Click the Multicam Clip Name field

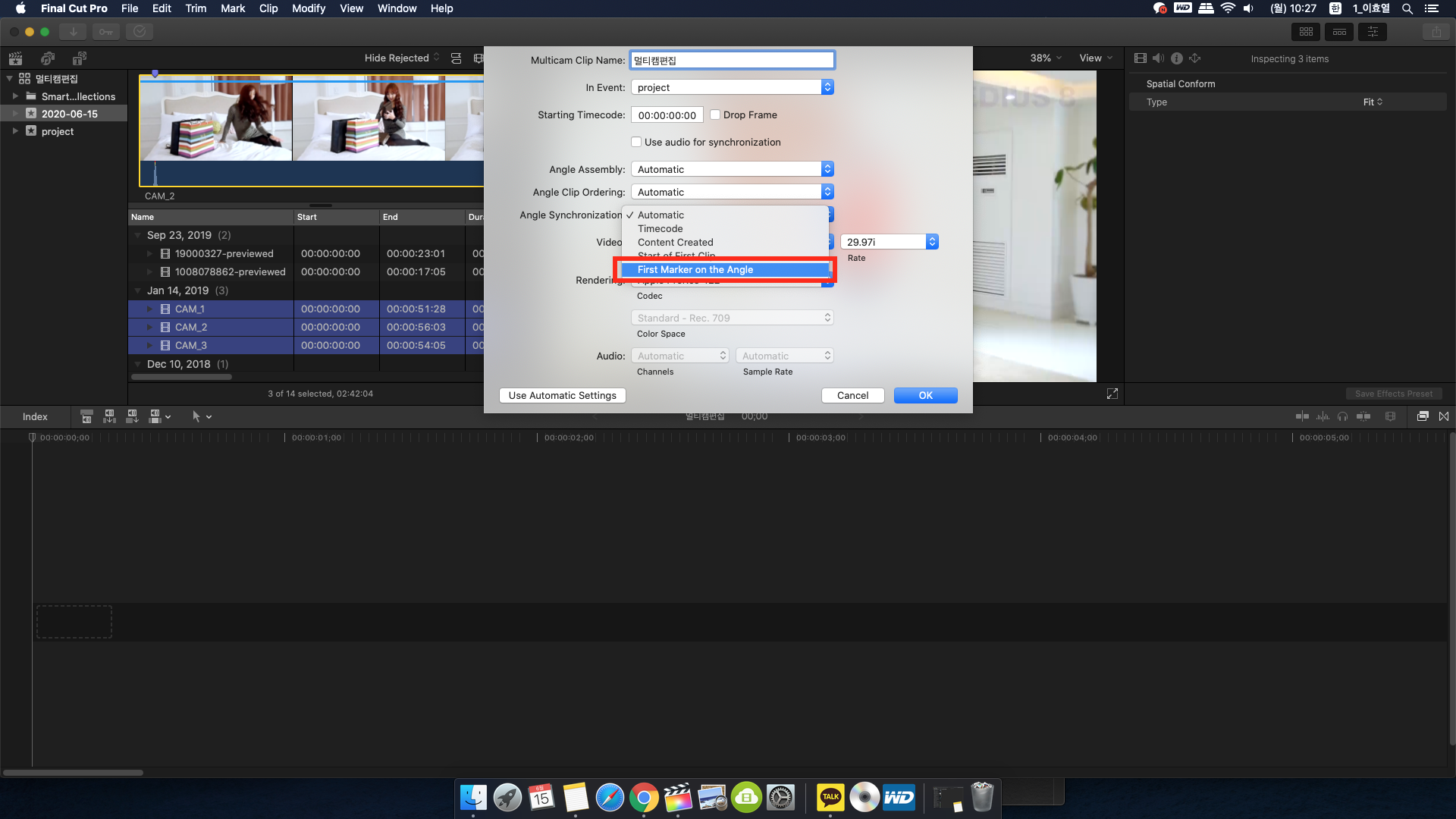click(x=732, y=60)
